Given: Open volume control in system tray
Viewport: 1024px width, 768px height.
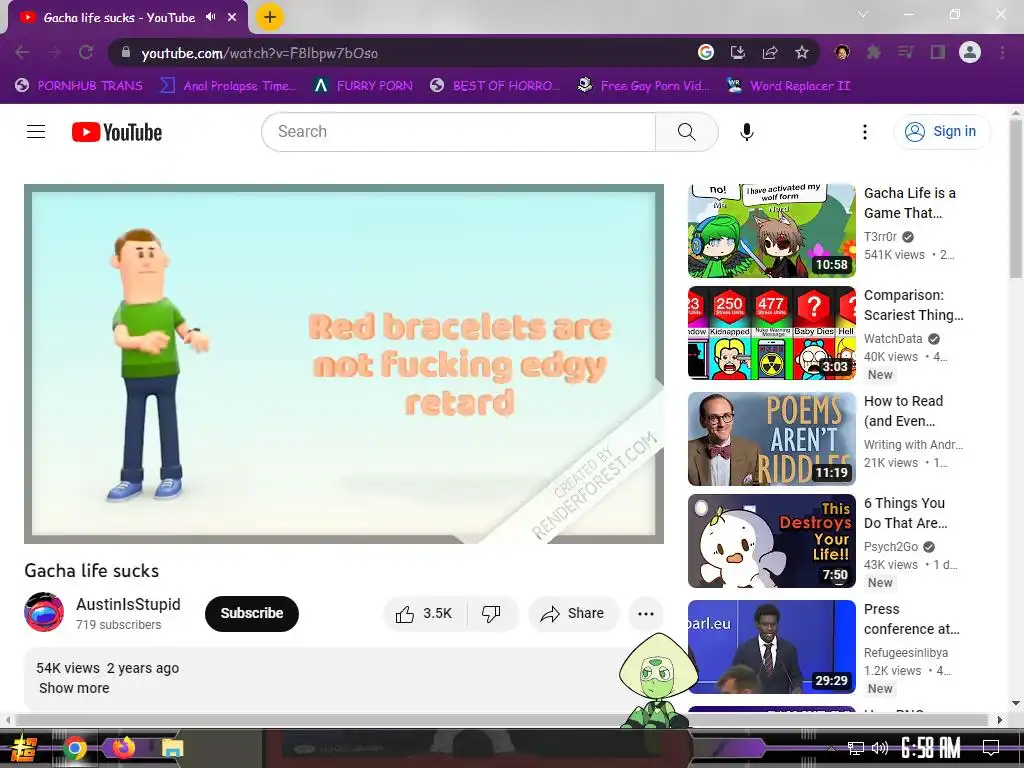Looking at the screenshot, I should click(x=880, y=748).
